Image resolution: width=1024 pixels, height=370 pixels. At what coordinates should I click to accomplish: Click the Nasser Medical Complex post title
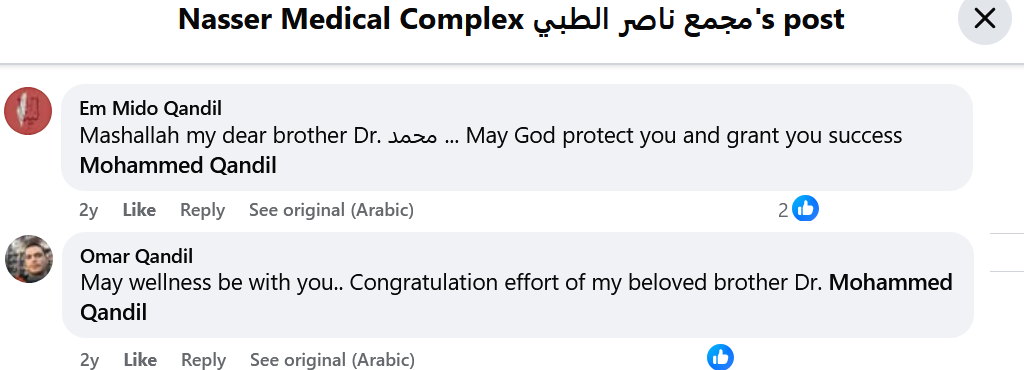coord(511,20)
